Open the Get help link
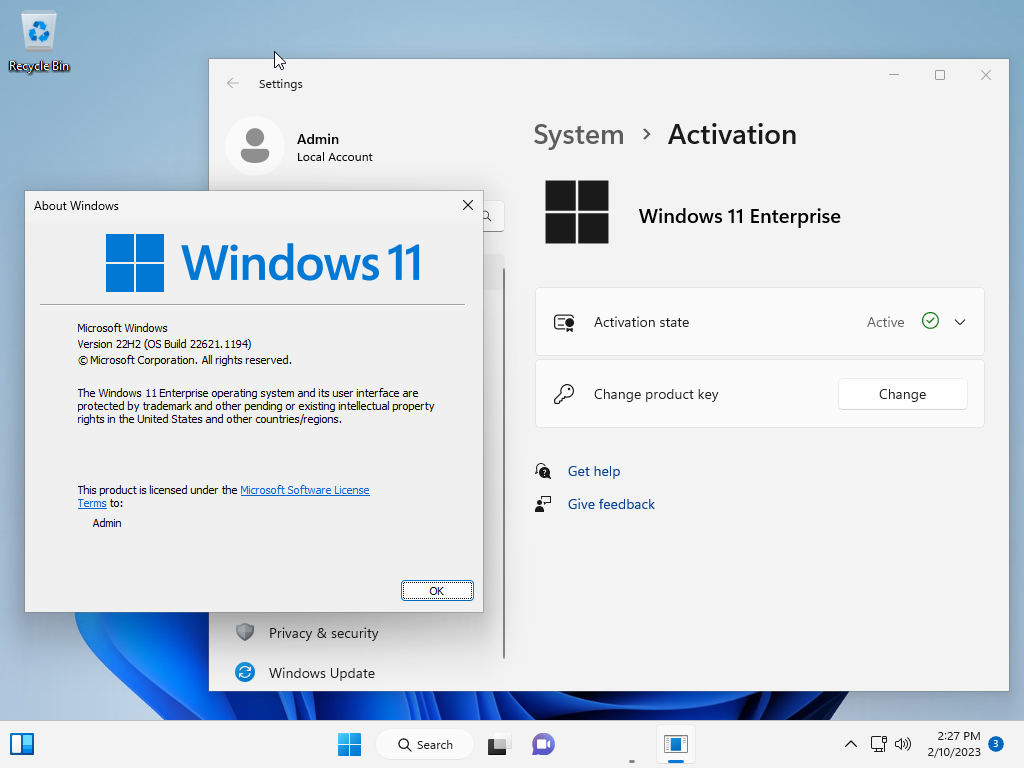This screenshot has height=768, width=1024. pos(594,471)
